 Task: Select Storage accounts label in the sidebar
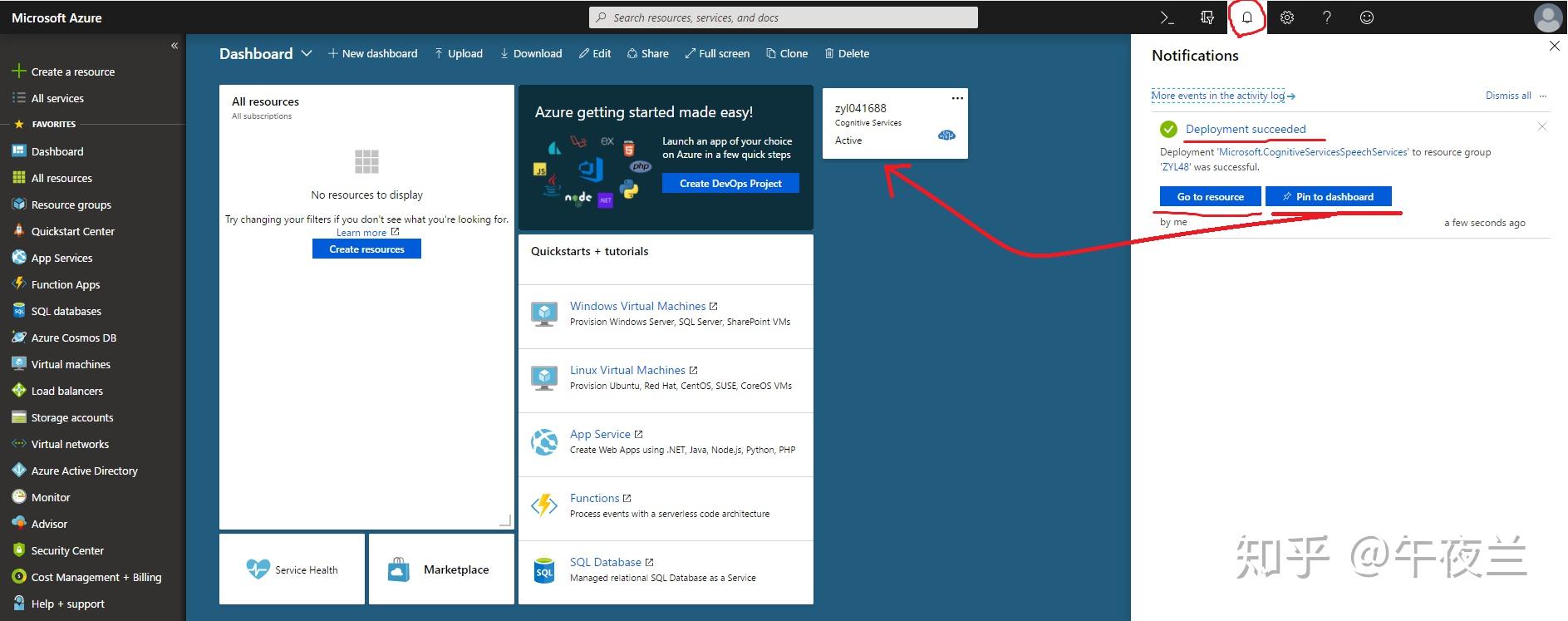click(72, 417)
